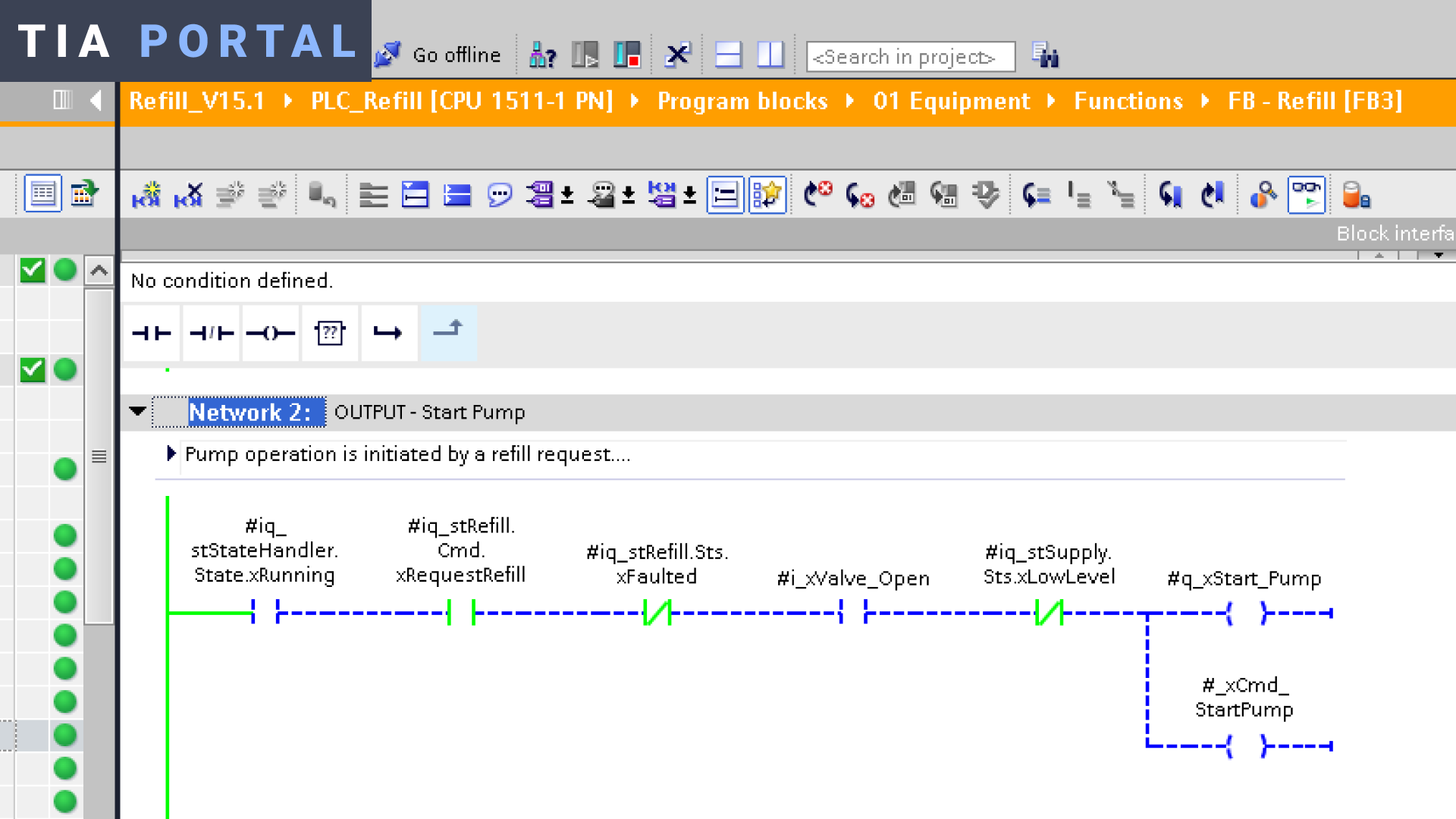Toggle the first green checkbox in left panel
The image size is (1456, 819).
coord(33,269)
